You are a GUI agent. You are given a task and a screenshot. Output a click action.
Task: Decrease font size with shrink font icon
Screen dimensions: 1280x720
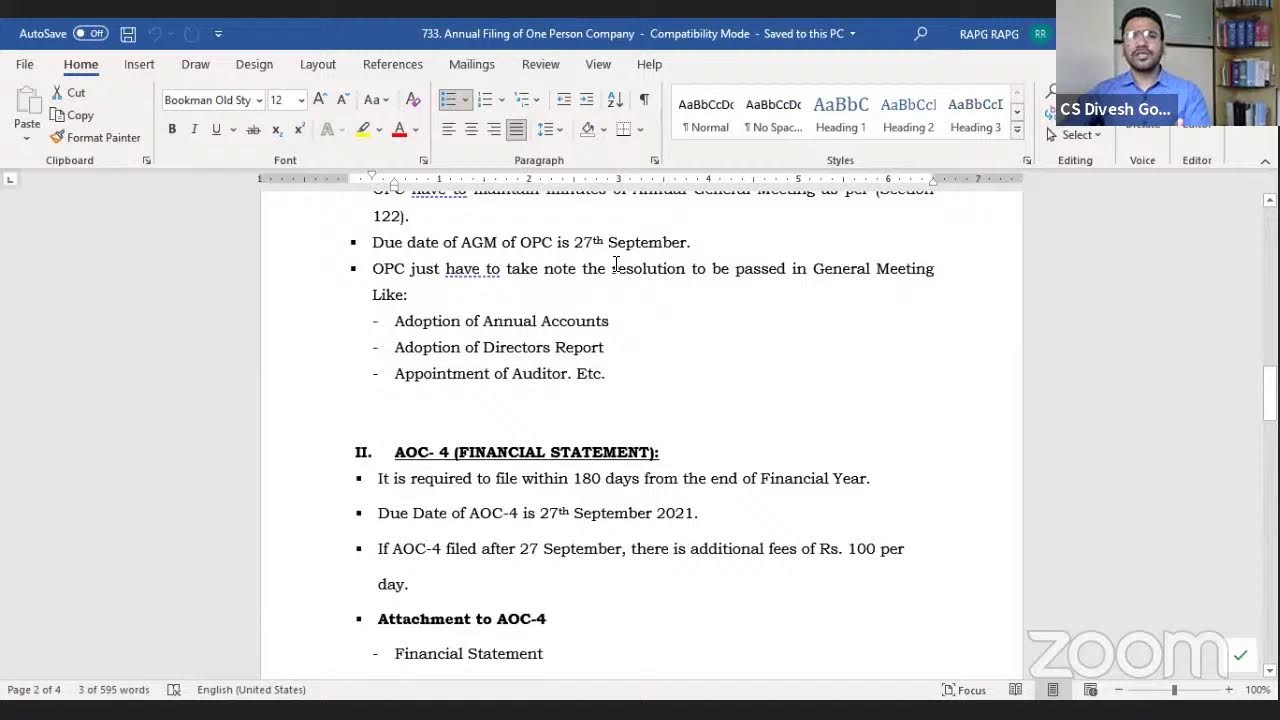tap(342, 99)
